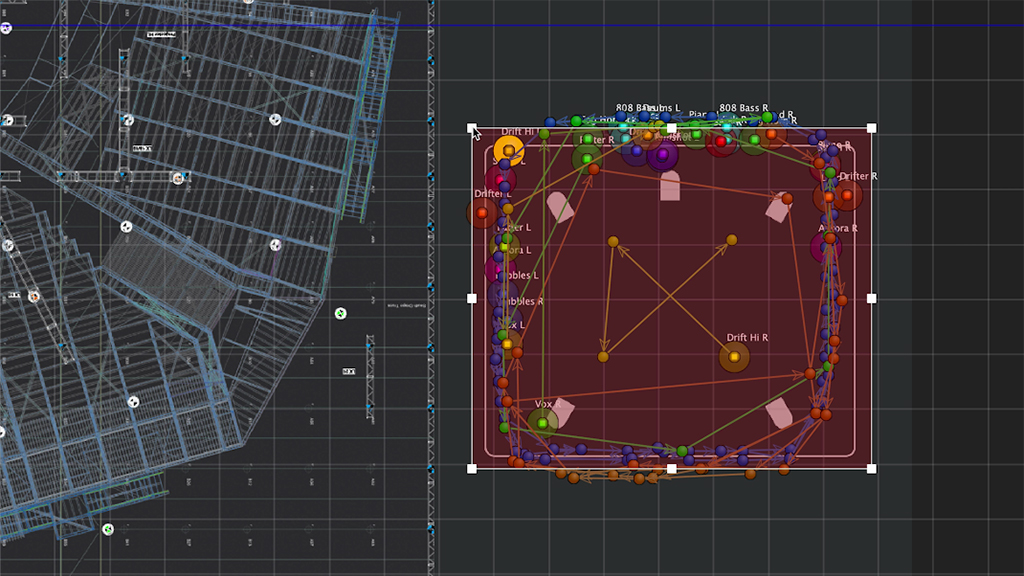Image resolution: width=1024 pixels, height=576 pixels.
Task: Select the top-right yellow trajectory waypoint inside room
Action: 731,240
